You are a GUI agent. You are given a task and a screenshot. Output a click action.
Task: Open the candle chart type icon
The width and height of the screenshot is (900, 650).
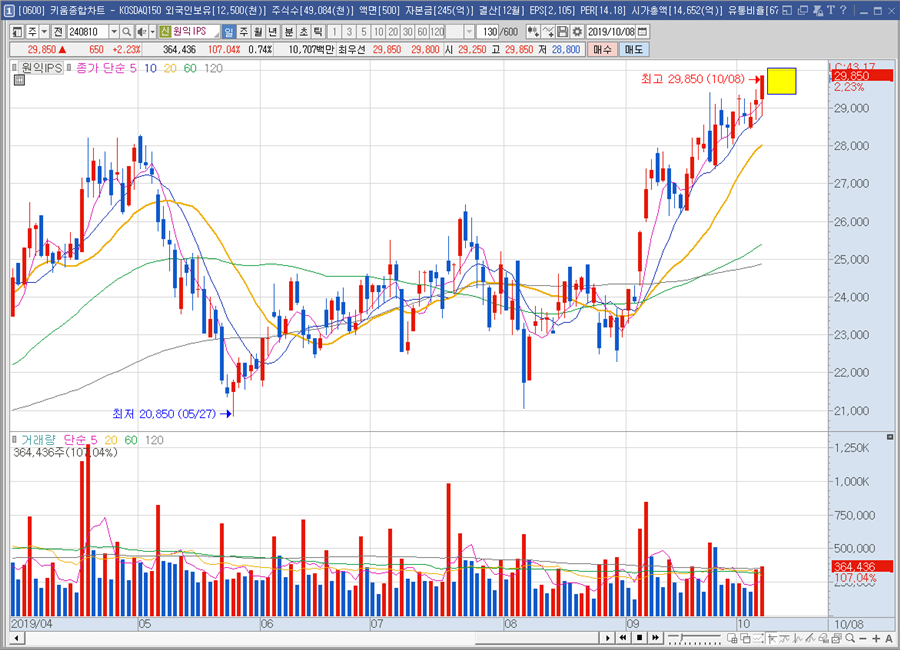click(533, 32)
